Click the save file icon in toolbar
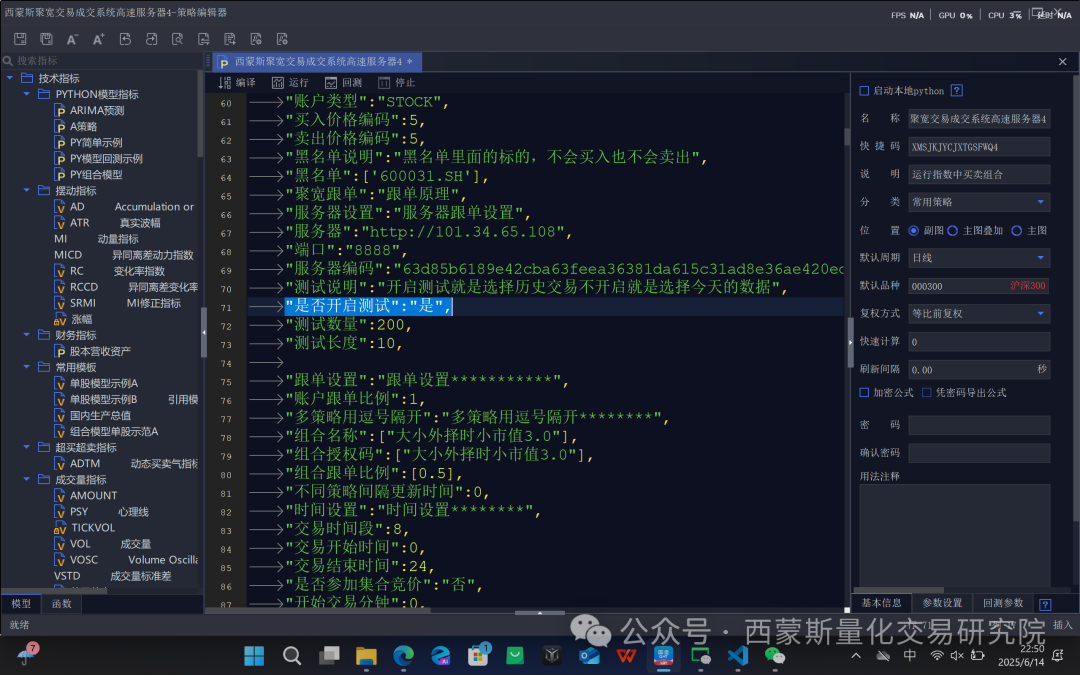Viewport: 1080px width, 675px height. click(x=20, y=39)
